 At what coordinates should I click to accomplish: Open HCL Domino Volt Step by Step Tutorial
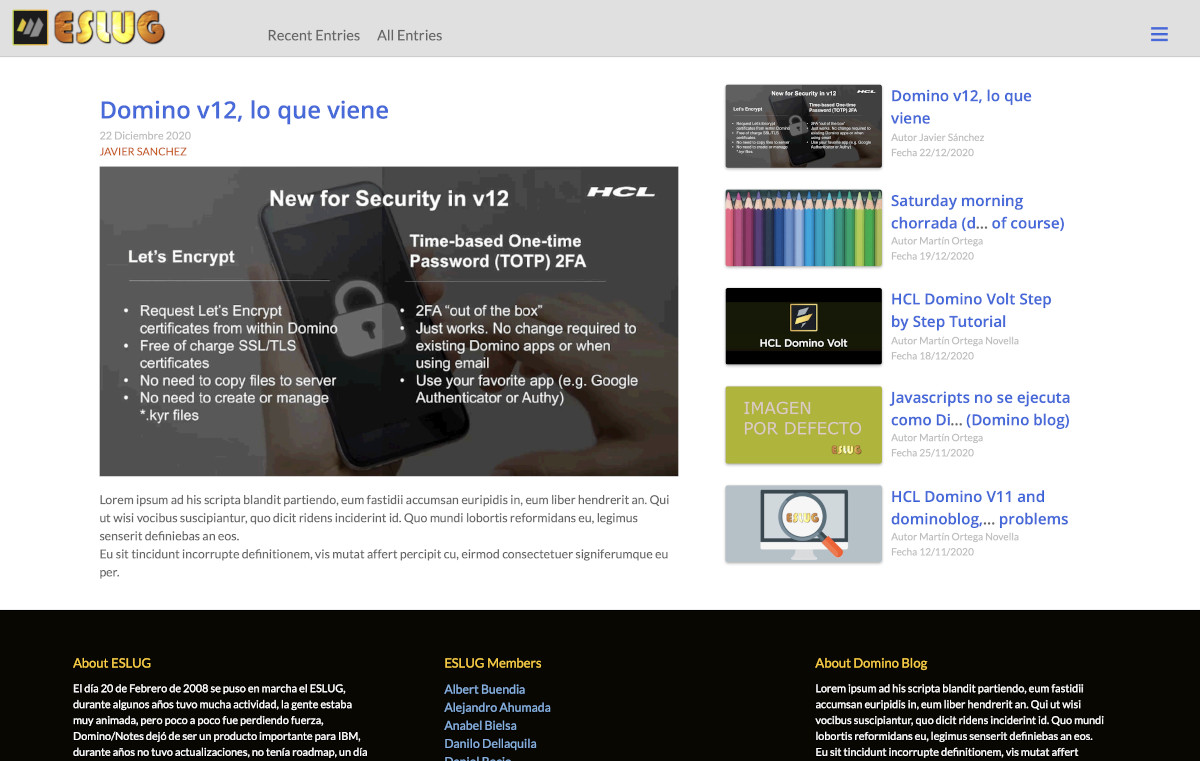[971, 310]
